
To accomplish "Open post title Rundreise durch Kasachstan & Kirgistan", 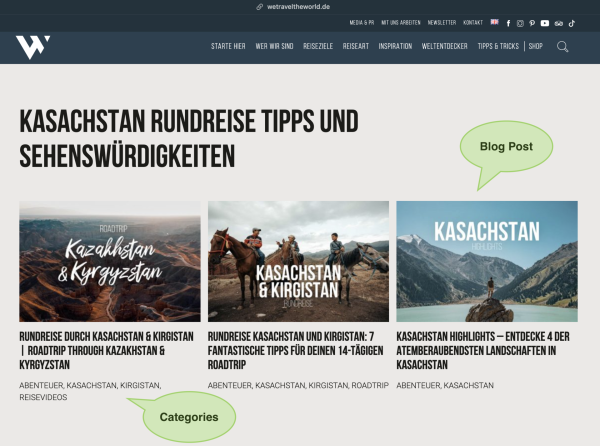I will pos(106,351).
